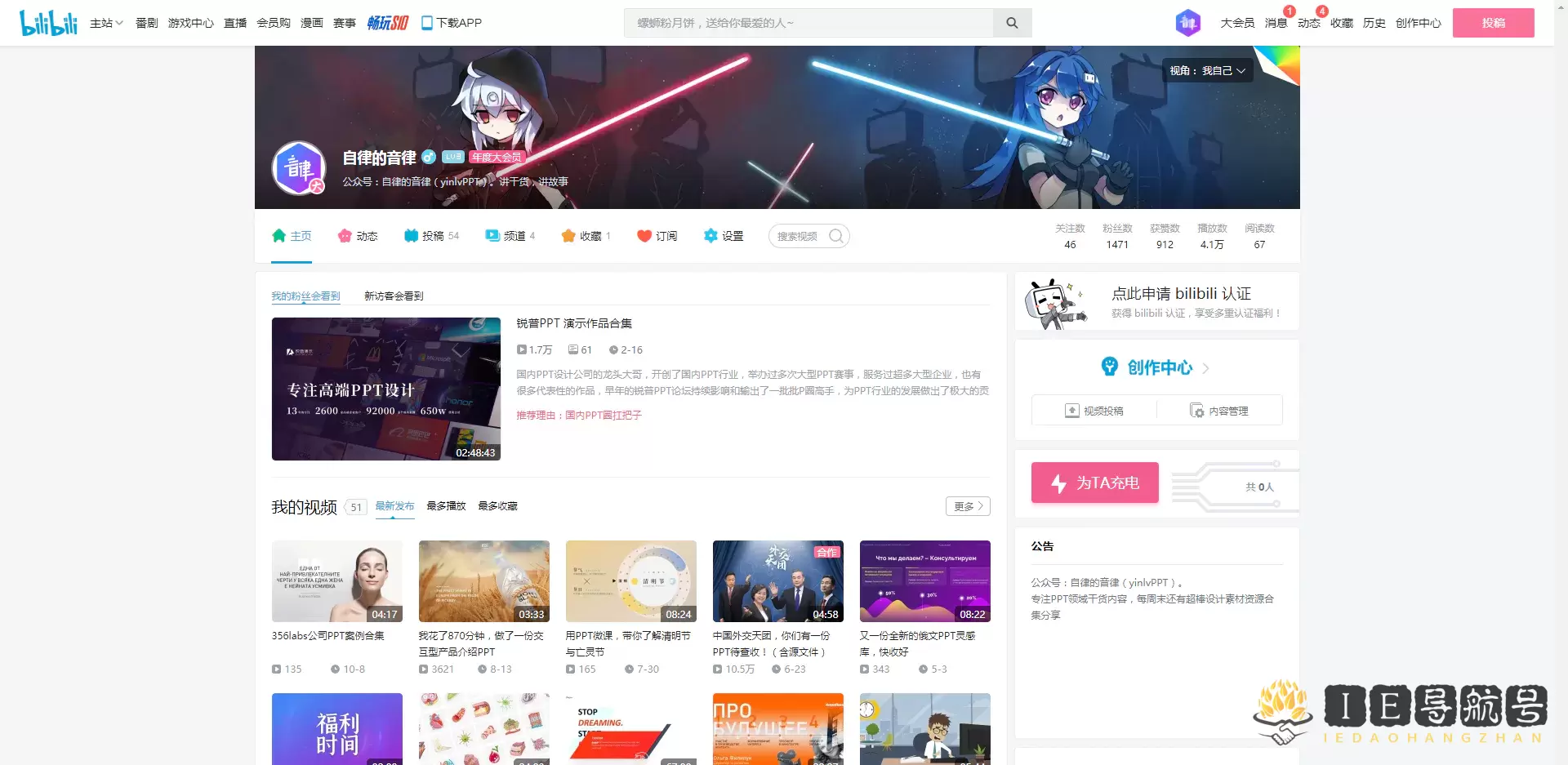Open 内容管理 in creator panel
Viewport: 1568px width, 765px height.
pos(1219,411)
